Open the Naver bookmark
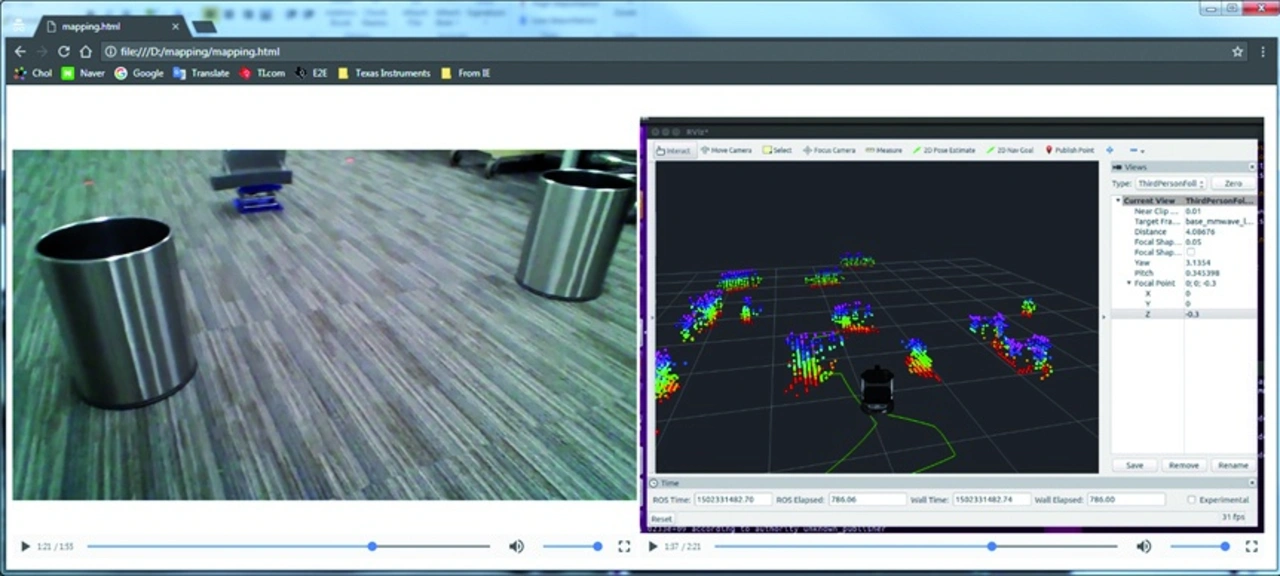Viewport: 1280px width, 576px height. (x=83, y=73)
